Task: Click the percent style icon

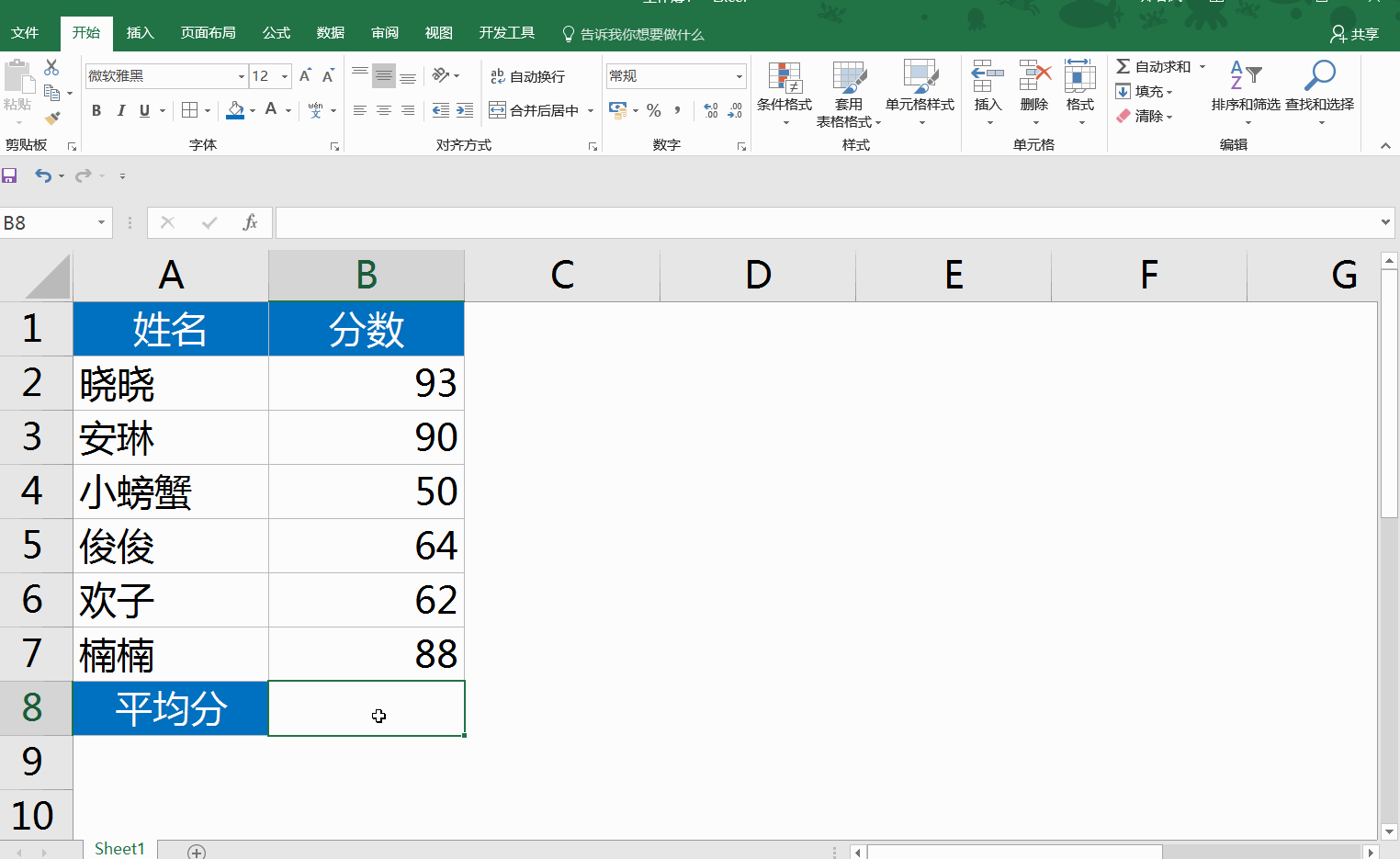Action: click(653, 110)
